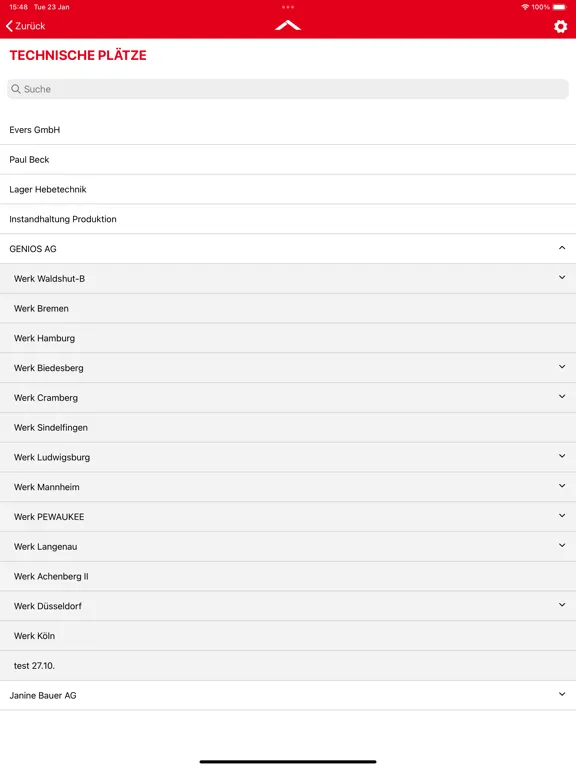This screenshot has height=768, width=576.
Task: Tap the search magnifier icon
Action: (x=16, y=89)
